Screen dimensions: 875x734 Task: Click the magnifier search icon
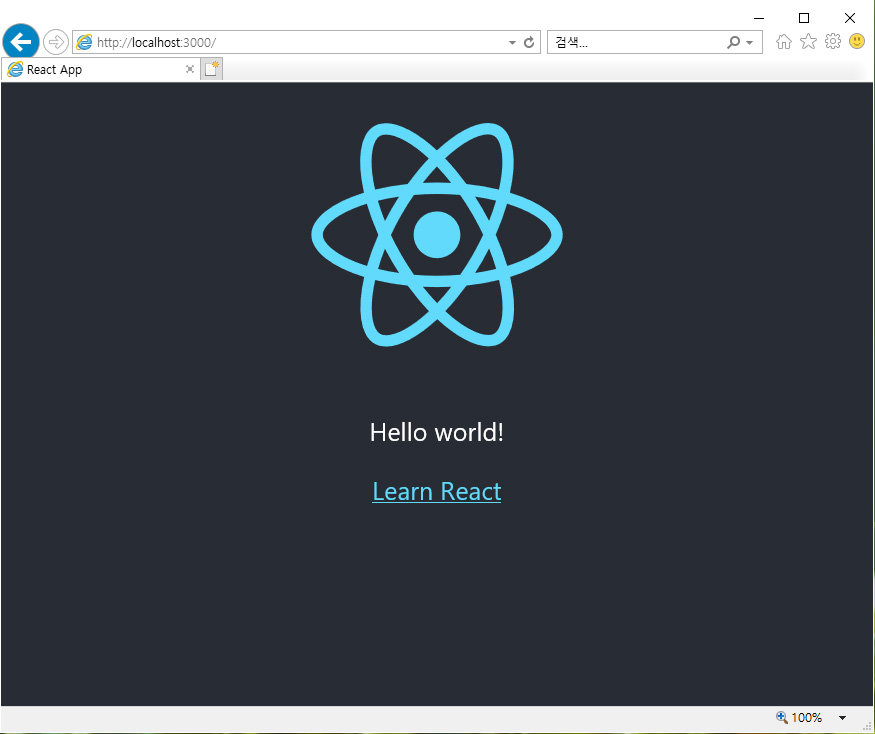[x=733, y=42]
